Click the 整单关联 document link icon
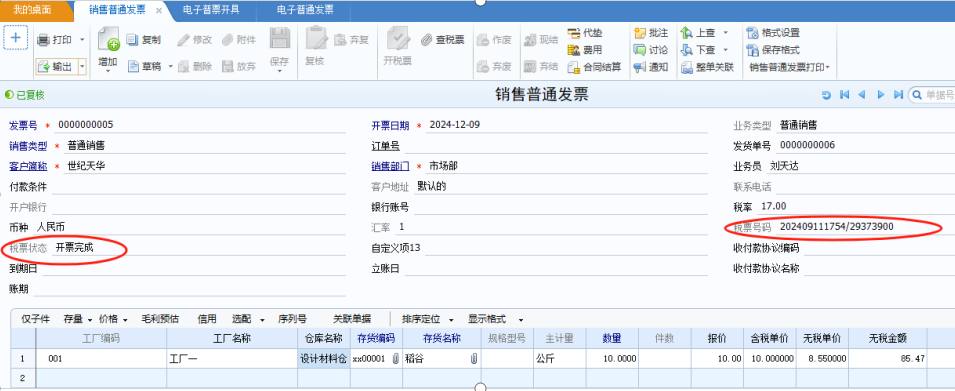The height and width of the screenshot is (391, 955). point(686,67)
